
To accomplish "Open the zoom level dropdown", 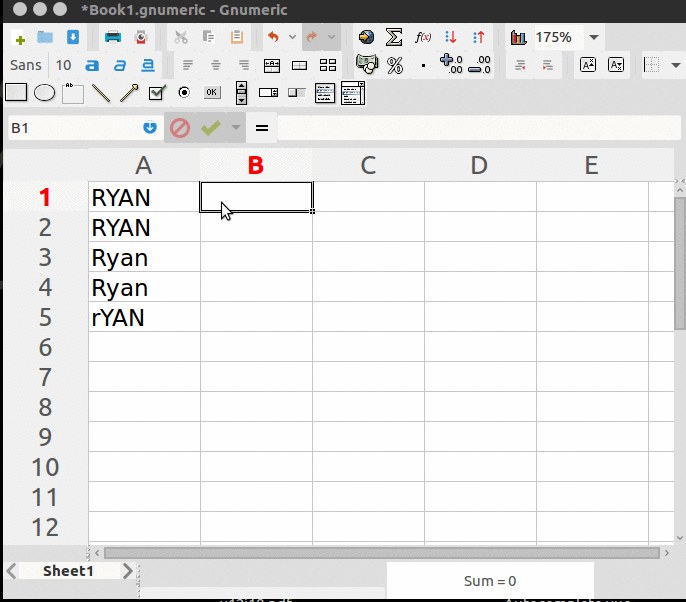I will click(594, 37).
